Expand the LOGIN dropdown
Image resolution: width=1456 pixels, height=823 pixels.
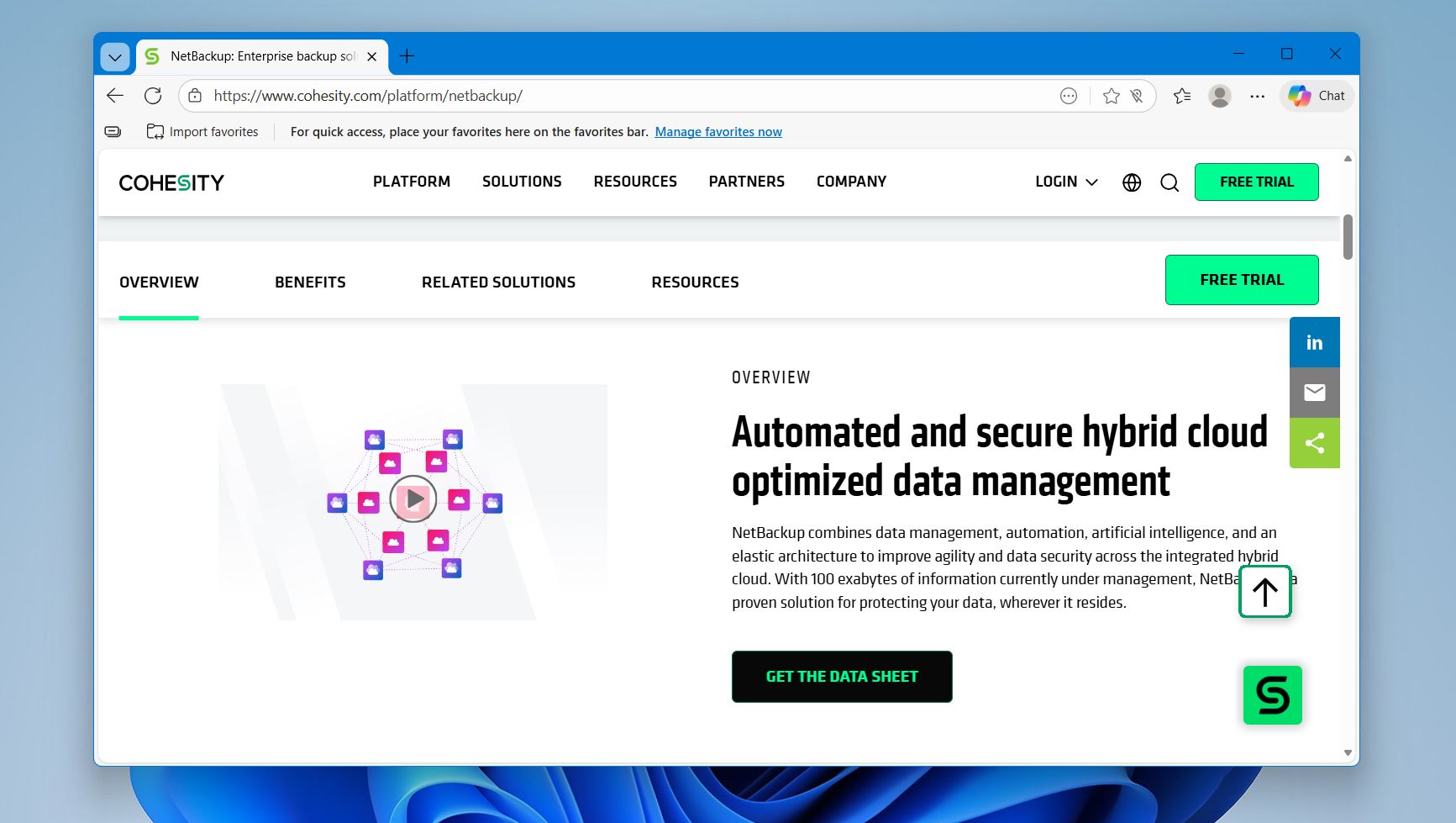pos(1064,182)
